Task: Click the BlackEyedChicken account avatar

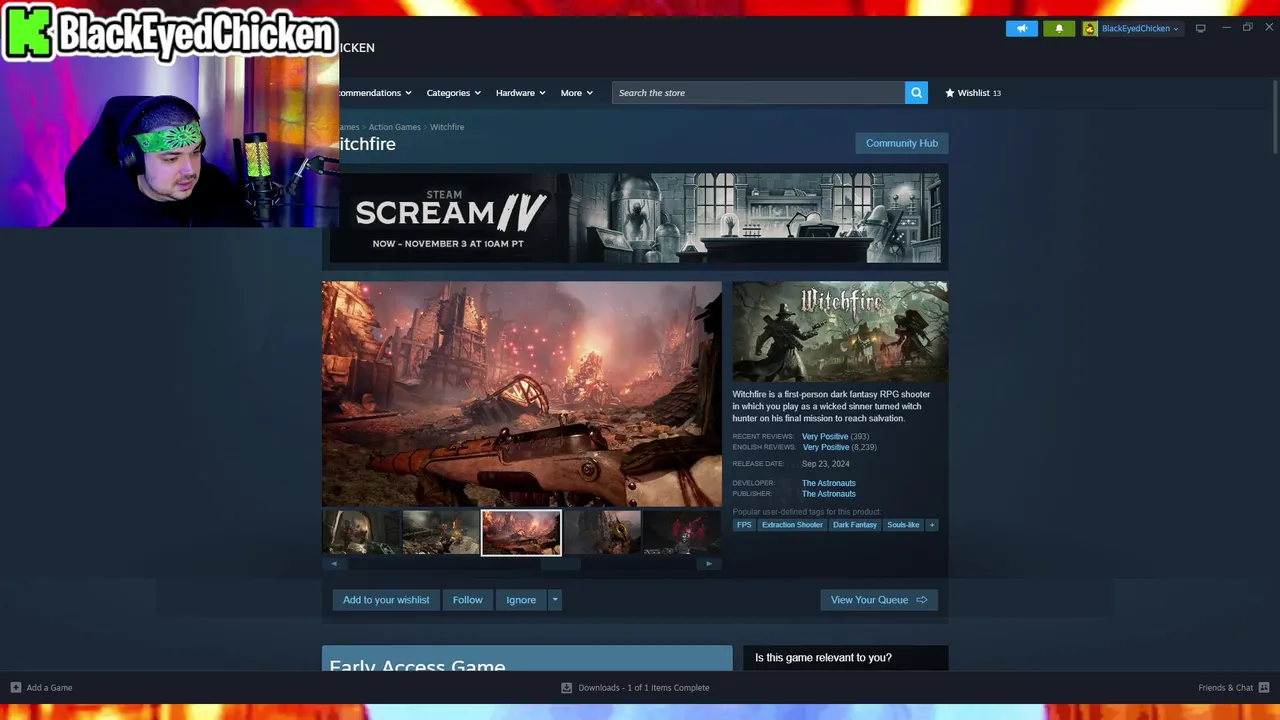Action: 1090,28
